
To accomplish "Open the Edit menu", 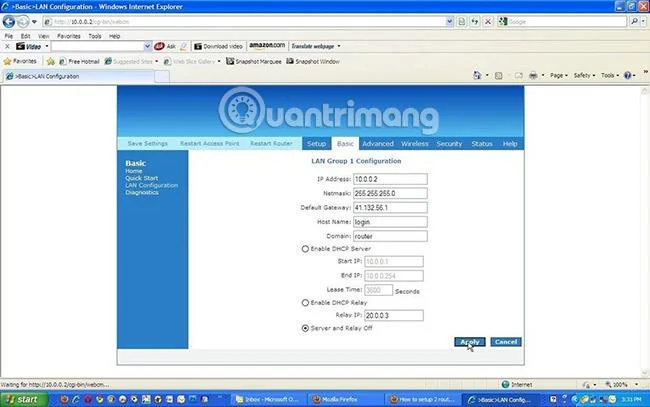I will point(25,36).
